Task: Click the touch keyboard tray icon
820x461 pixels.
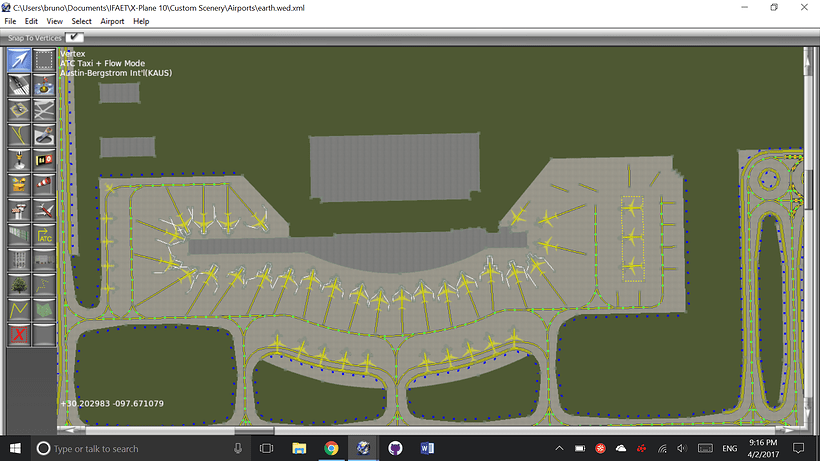Action: [705, 448]
